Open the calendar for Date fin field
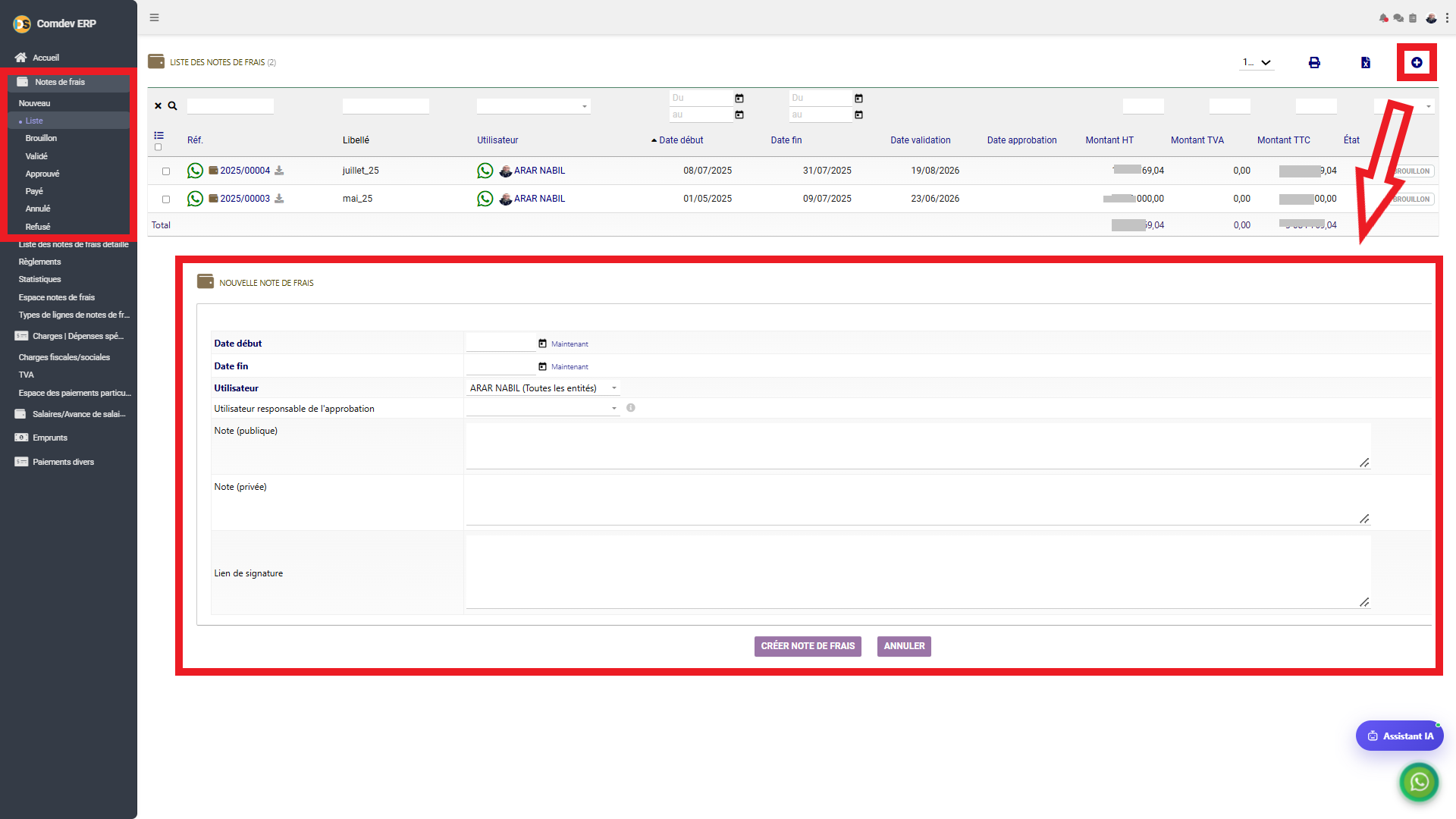Viewport: 1456px width, 819px height. click(x=542, y=366)
